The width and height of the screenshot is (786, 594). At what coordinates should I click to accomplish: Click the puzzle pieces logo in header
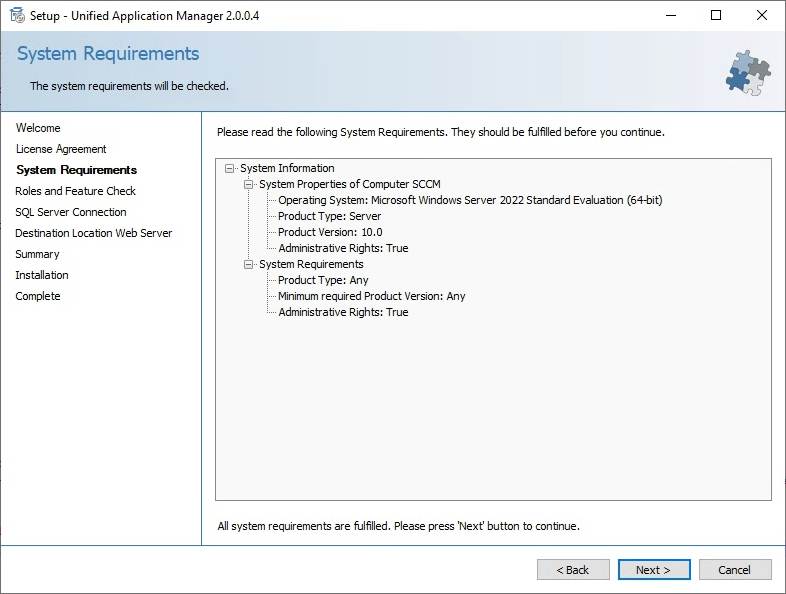click(748, 73)
